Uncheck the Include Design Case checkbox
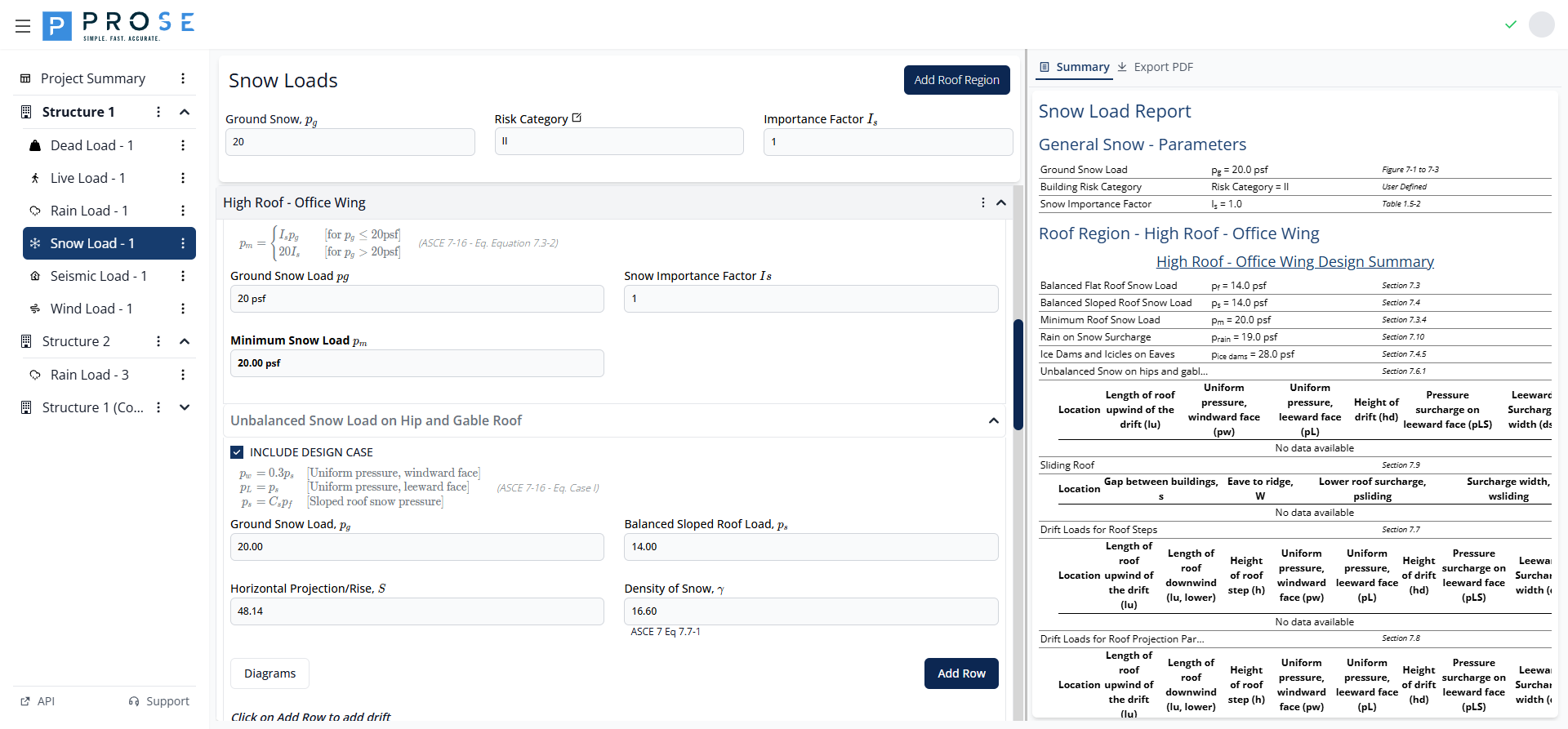The width and height of the screenshot is (1568, 729). tap(237, 452)
